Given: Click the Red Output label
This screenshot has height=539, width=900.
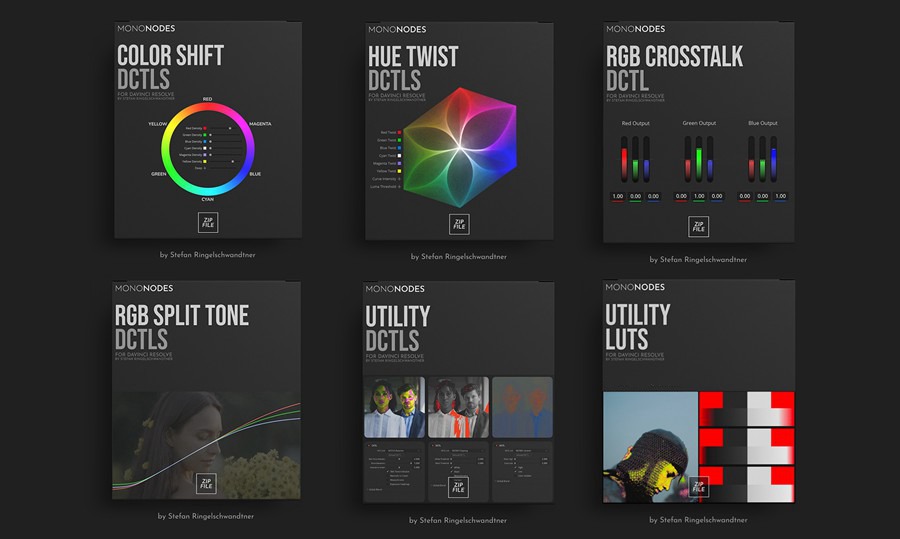Looking at the screenshot, I should (635, 123).
